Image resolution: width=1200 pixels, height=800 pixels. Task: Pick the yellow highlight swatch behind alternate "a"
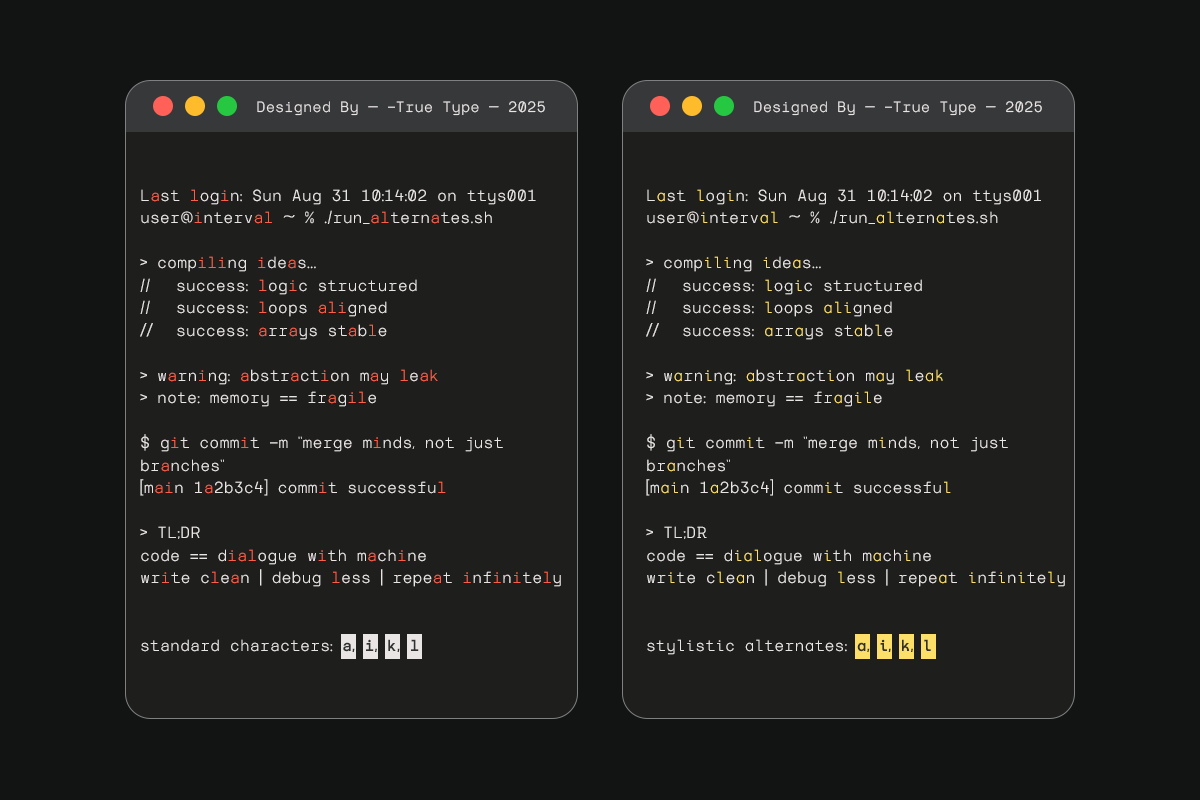pos(862,646)
